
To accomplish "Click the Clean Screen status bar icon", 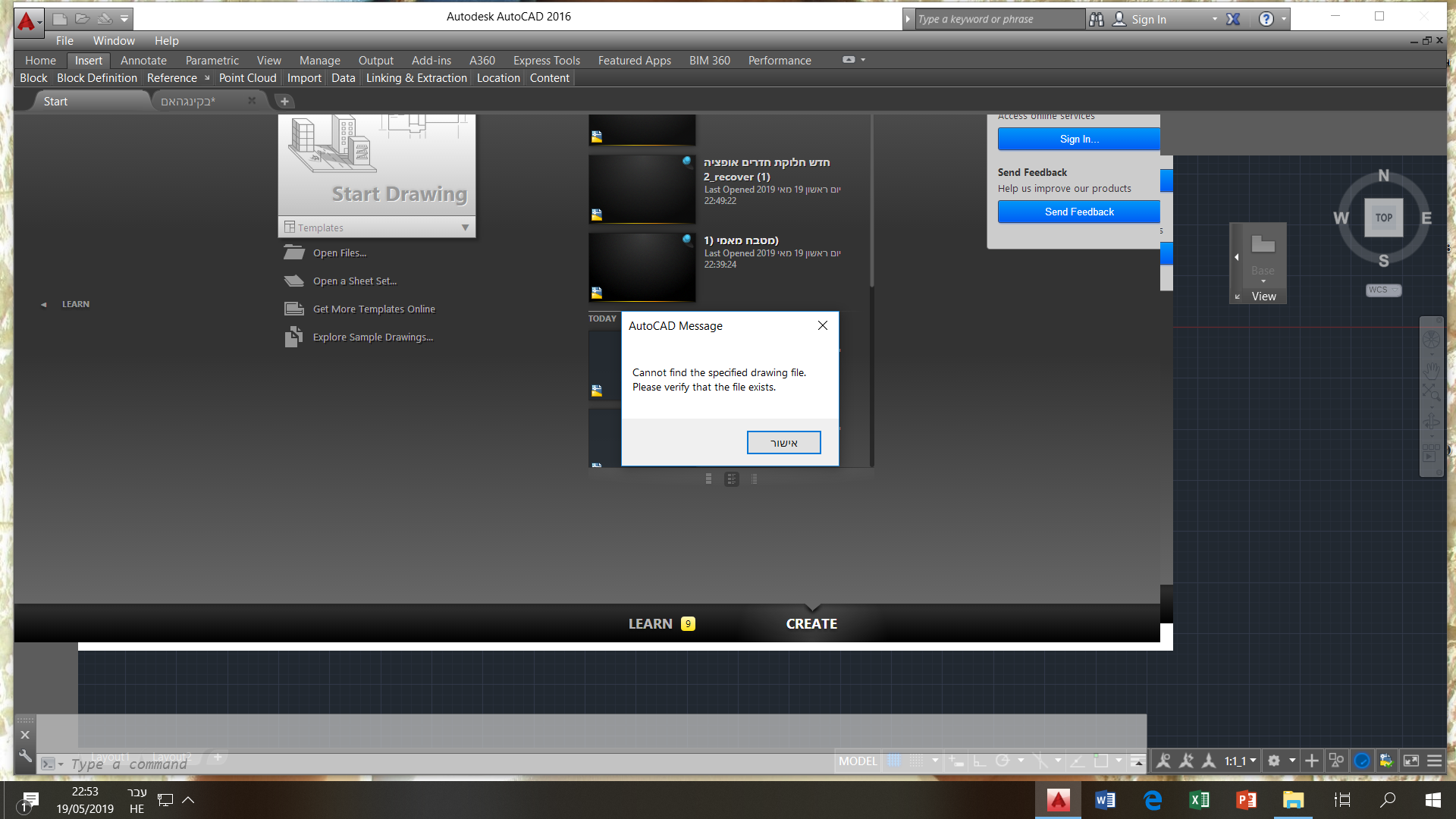I will click(x=1411, y=761).
